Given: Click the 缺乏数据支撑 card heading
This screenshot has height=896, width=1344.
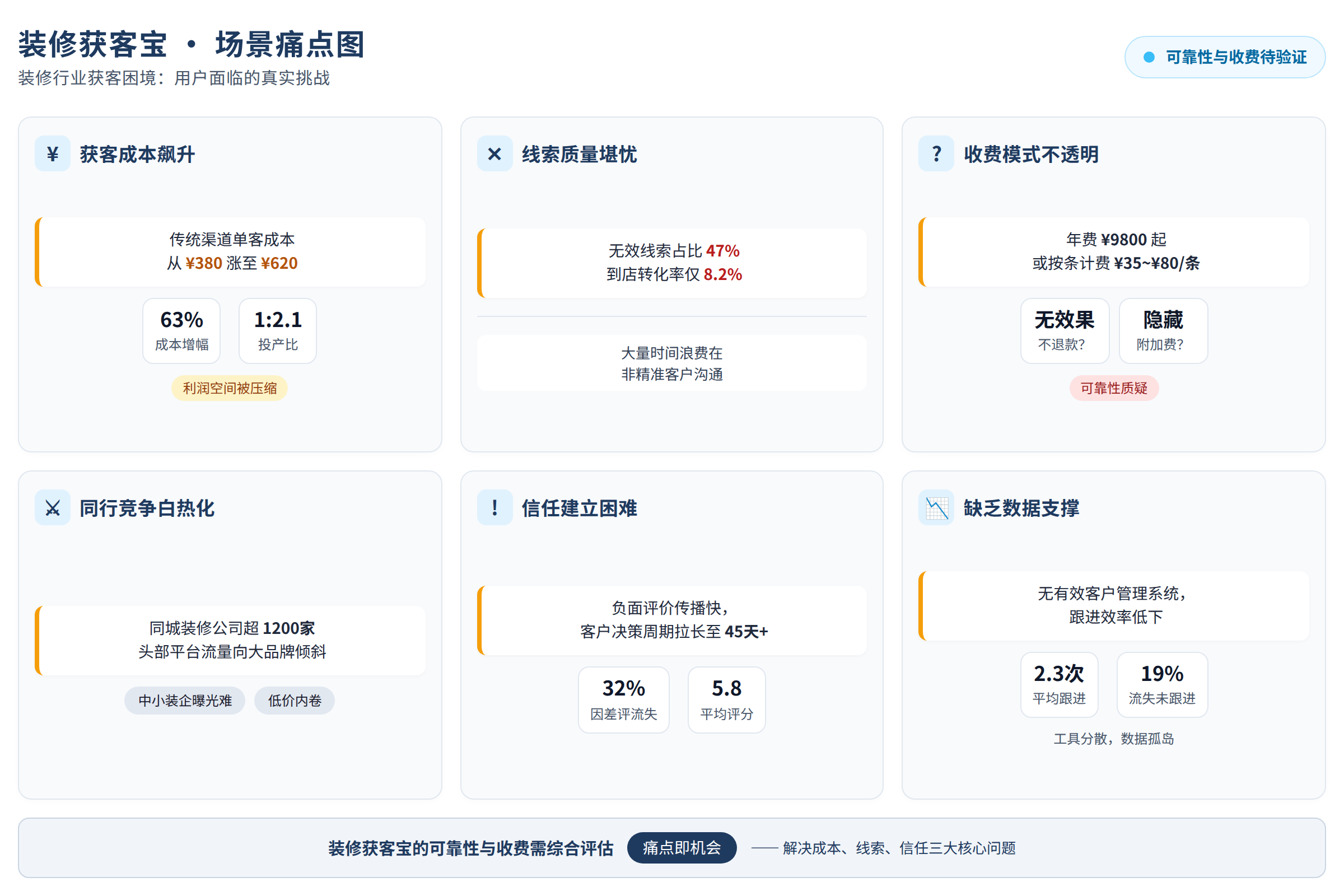Looking at the screenshot, I should click(1021, 508).
